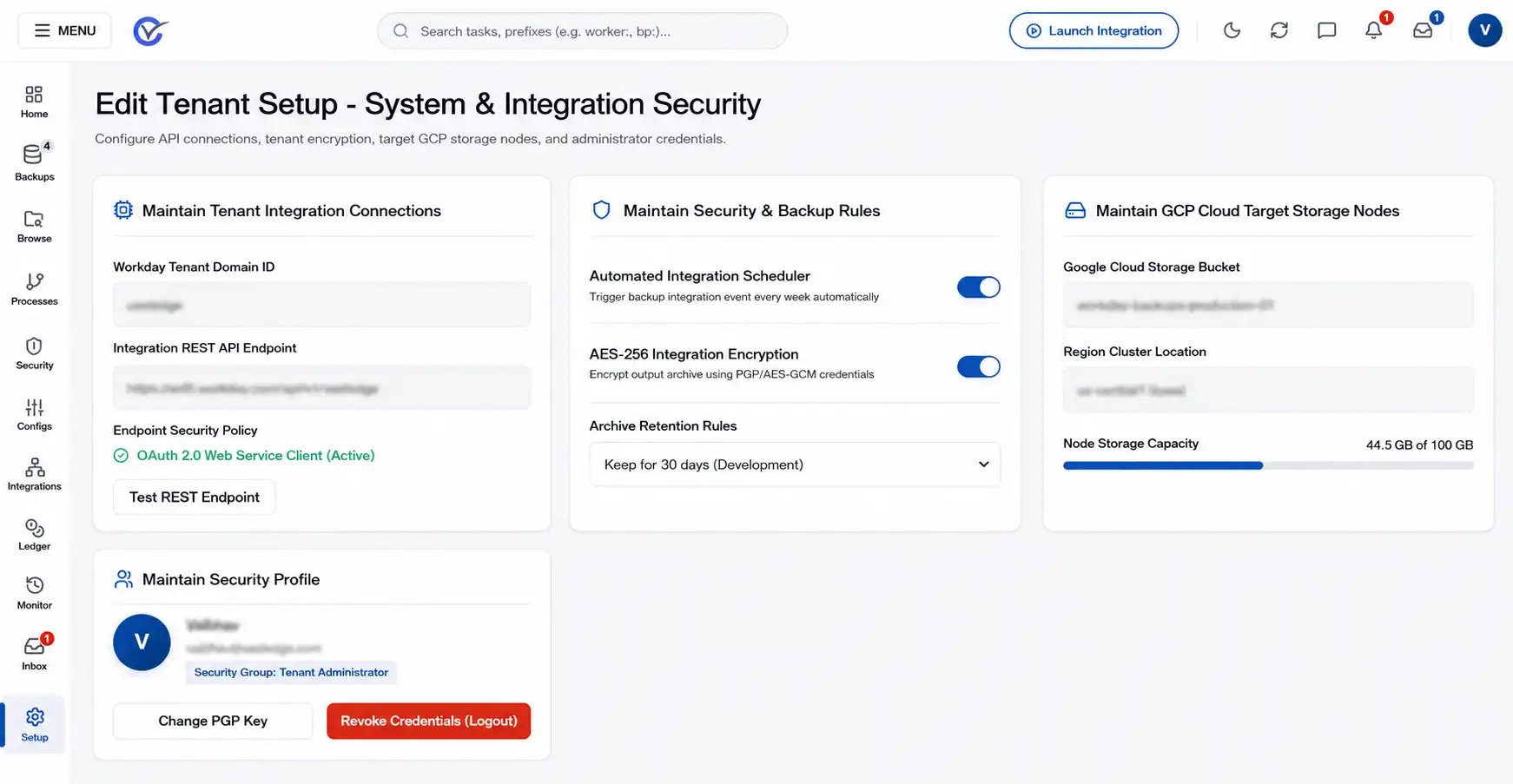
Task: Open the user avatar V in header
Action: 1484,30
